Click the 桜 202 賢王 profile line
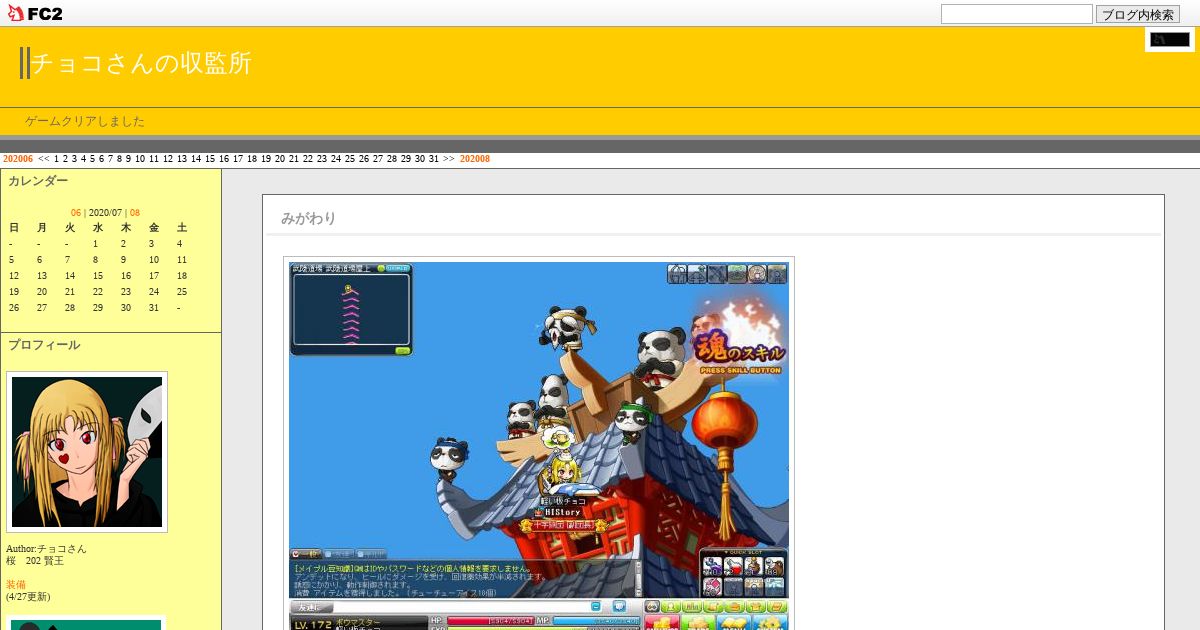 [35, 561]
